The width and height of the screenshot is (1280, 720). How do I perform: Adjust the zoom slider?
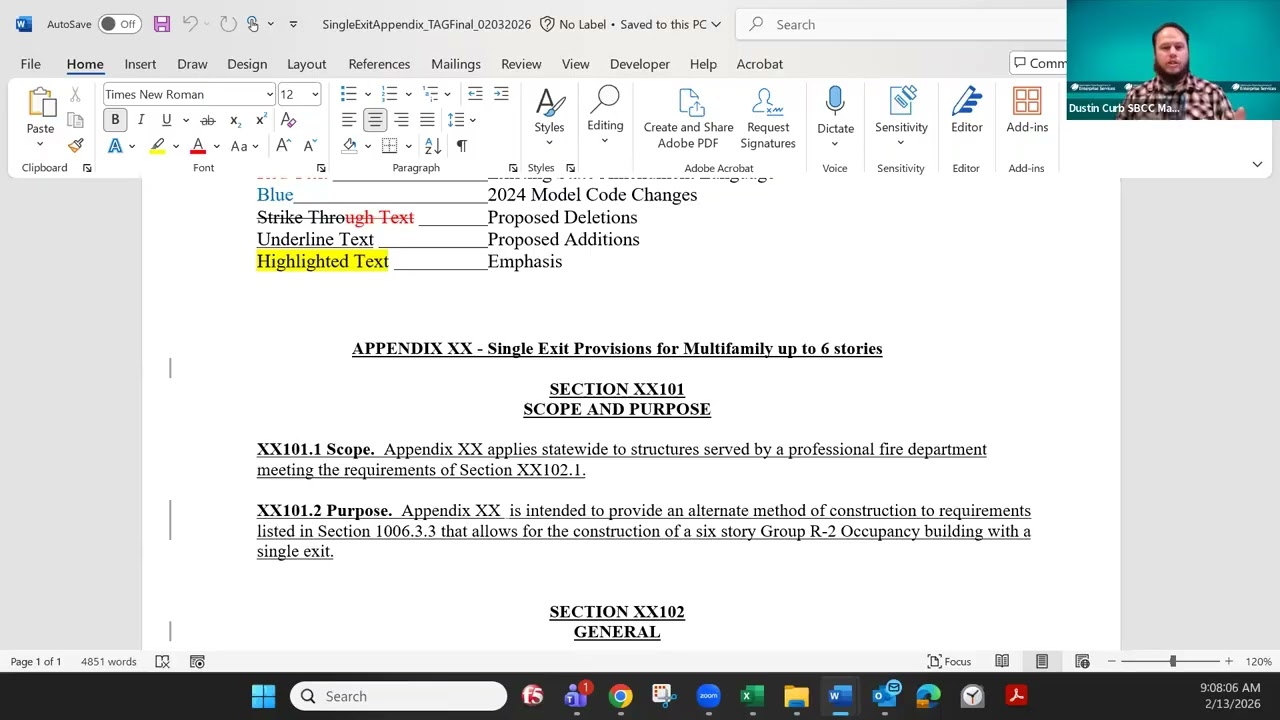pyautogui.click(x=1172, y=661)
